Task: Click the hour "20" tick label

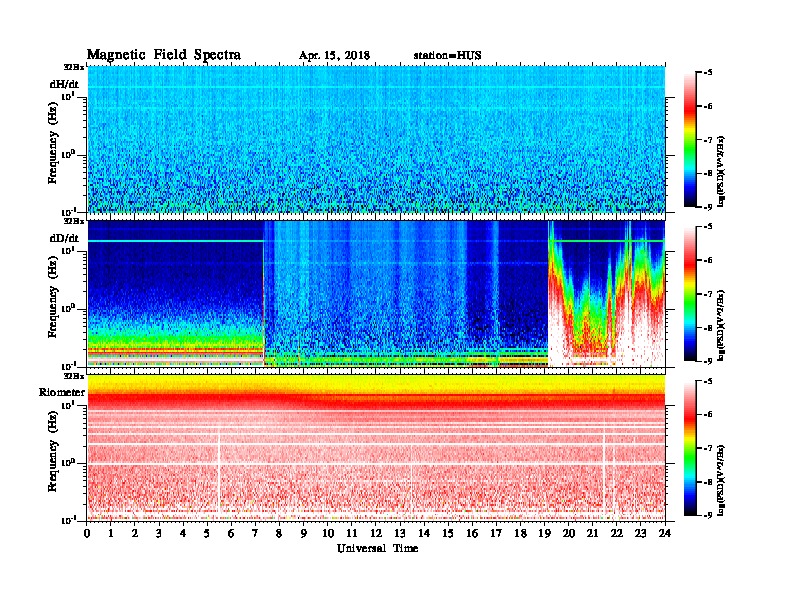Action: pyautogui.click(x=569, y=533)
